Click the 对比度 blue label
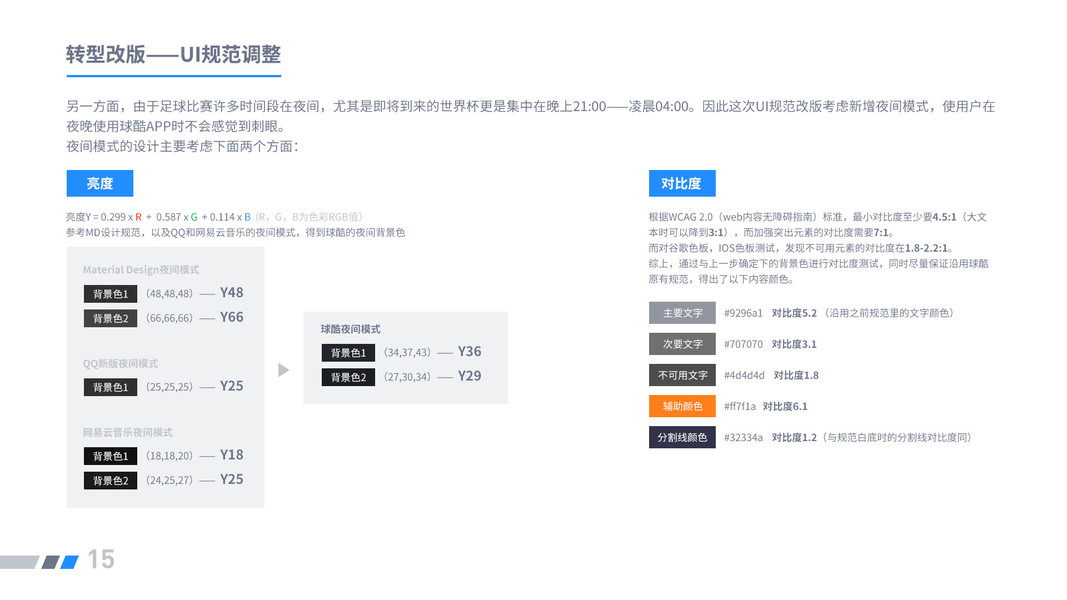1067x600 pixels. (x=682, y=184)
